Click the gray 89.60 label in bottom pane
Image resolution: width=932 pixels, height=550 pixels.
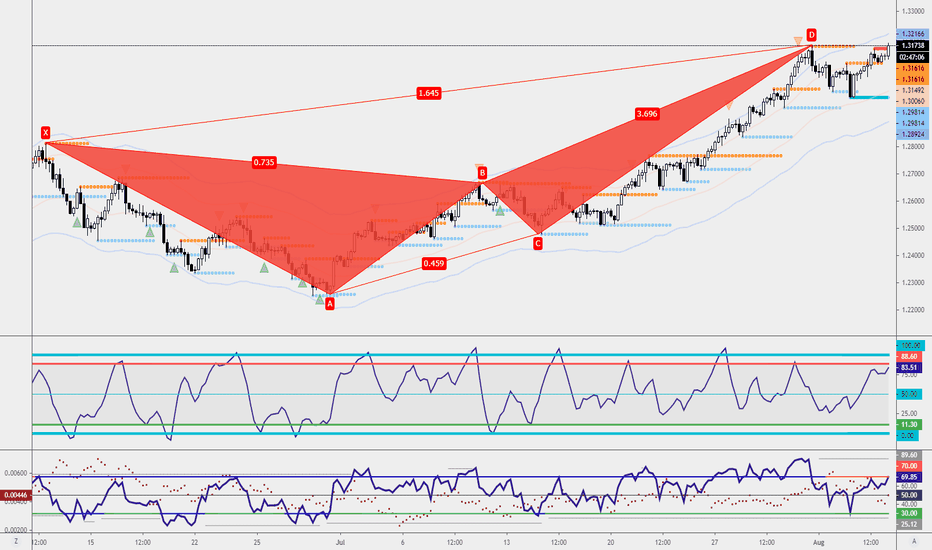[x=909, y=455]
